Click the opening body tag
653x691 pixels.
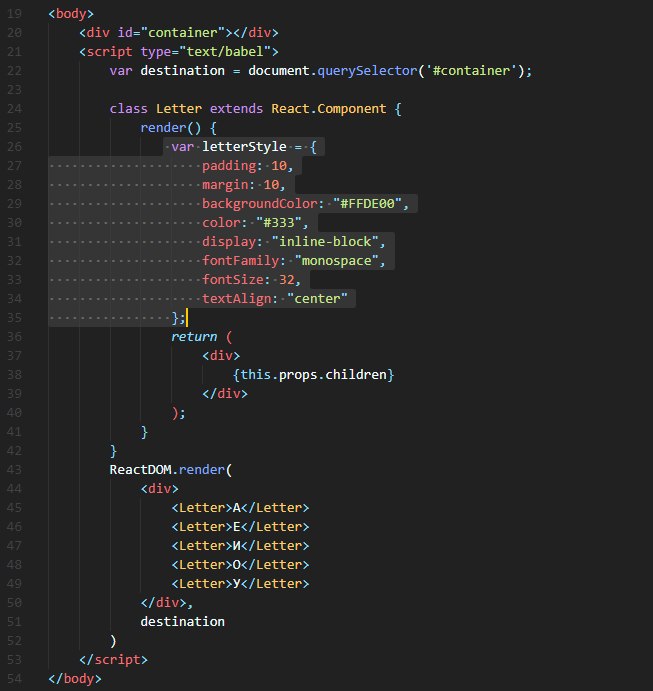[71, 14]
